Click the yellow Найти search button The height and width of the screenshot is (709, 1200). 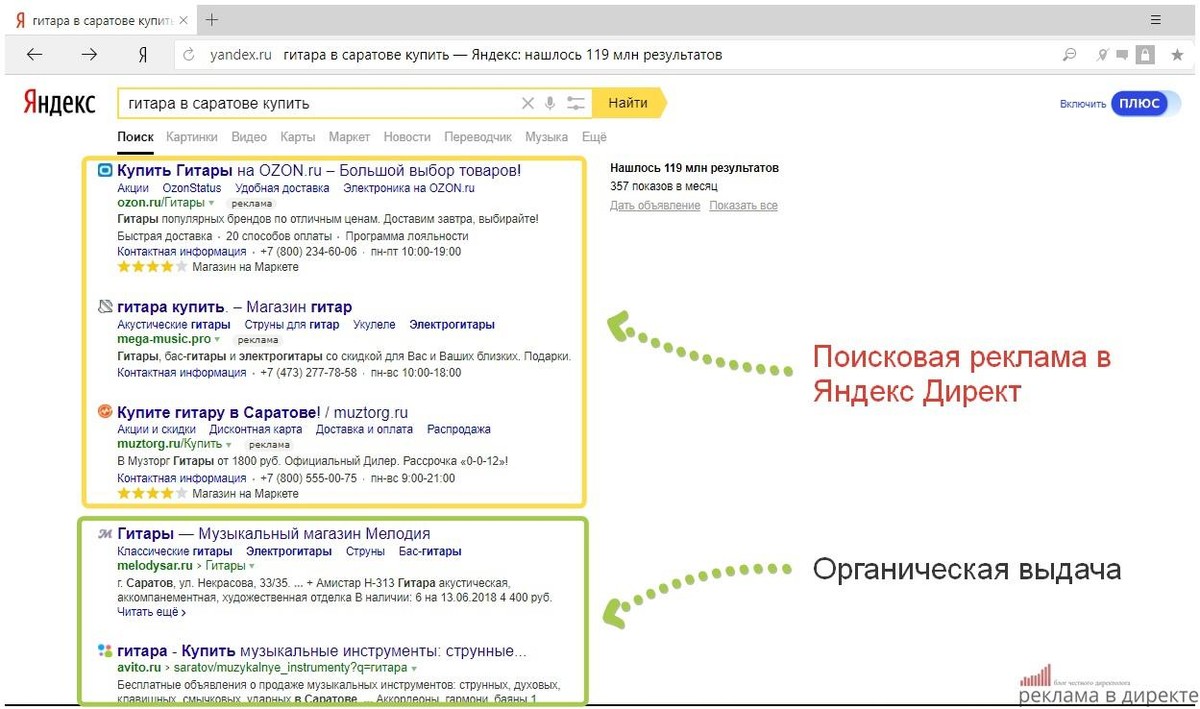pos(630,103)
